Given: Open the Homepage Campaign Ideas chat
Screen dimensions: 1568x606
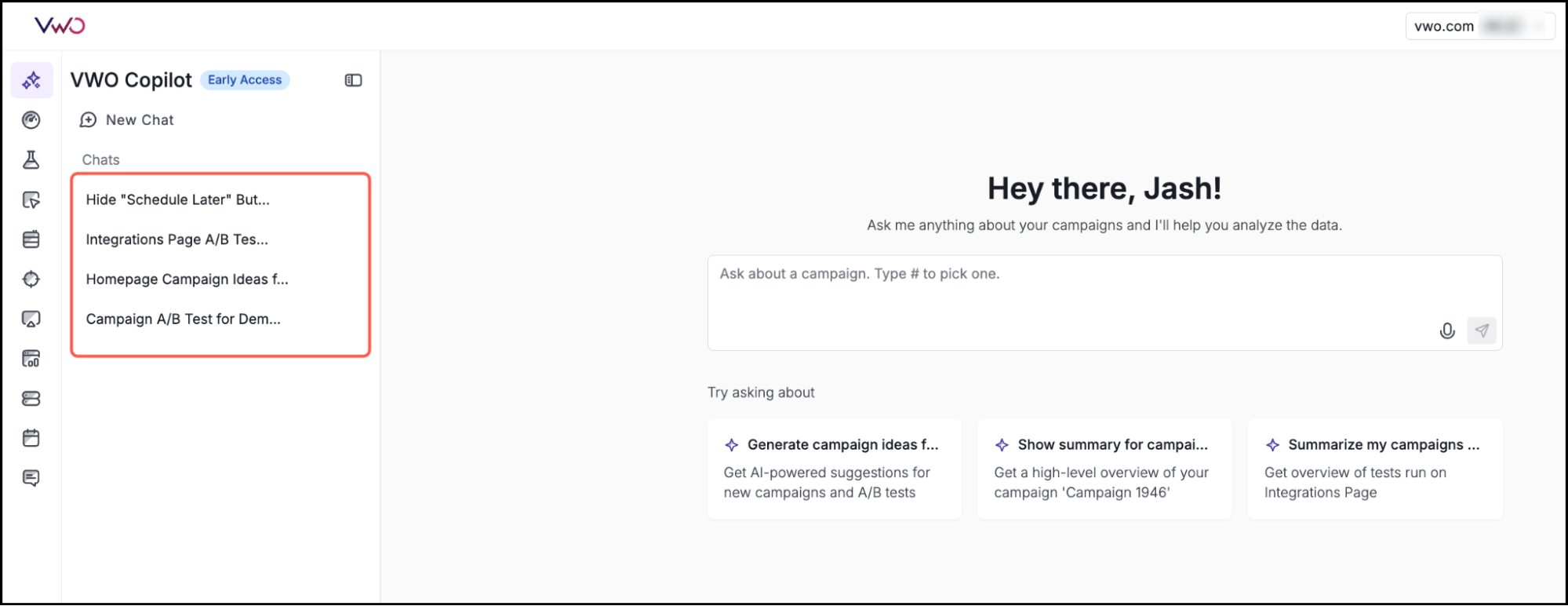Looking at the screenshot, I should click(187, 279).
